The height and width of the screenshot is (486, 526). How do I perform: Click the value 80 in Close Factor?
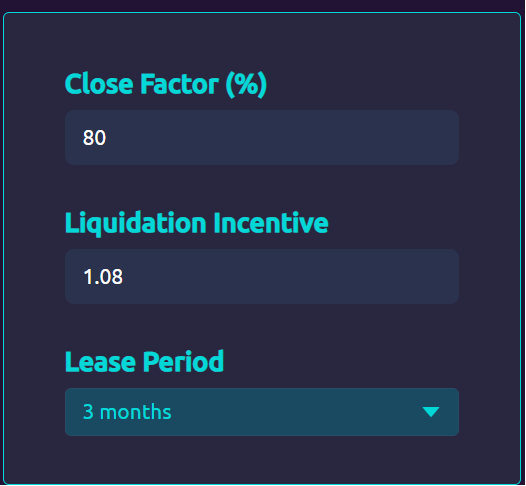pyautogui.click(x=94, y=138)
